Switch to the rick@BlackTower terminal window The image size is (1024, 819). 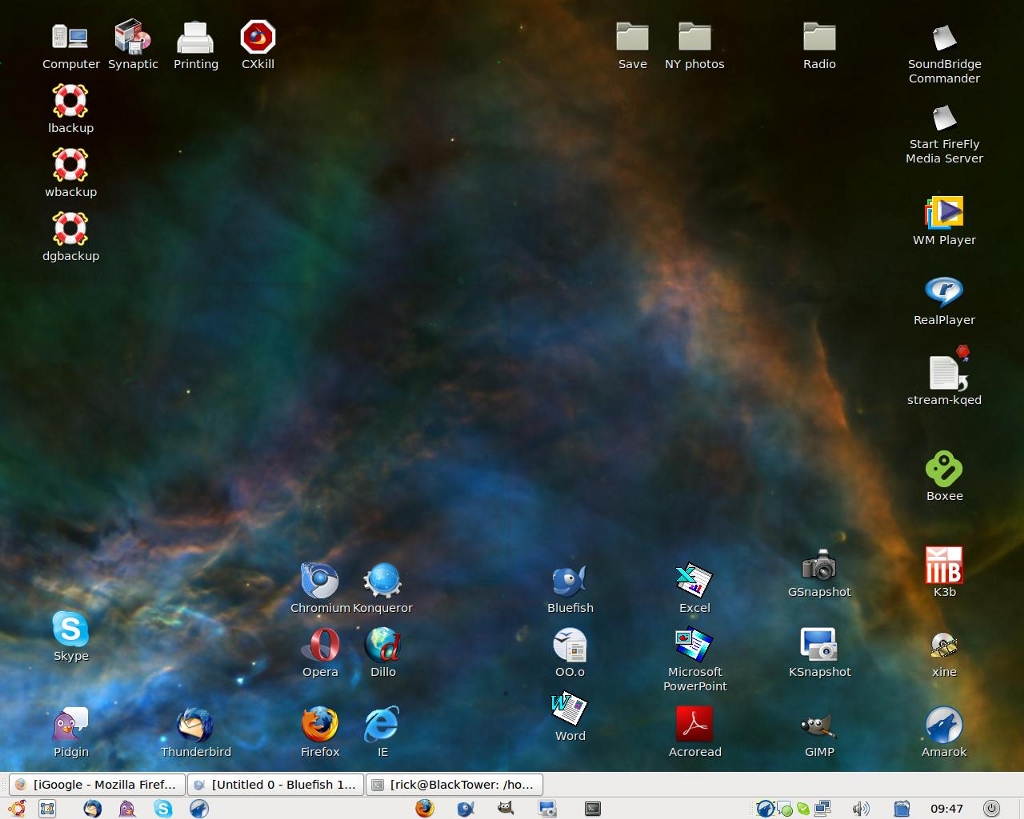455,784
